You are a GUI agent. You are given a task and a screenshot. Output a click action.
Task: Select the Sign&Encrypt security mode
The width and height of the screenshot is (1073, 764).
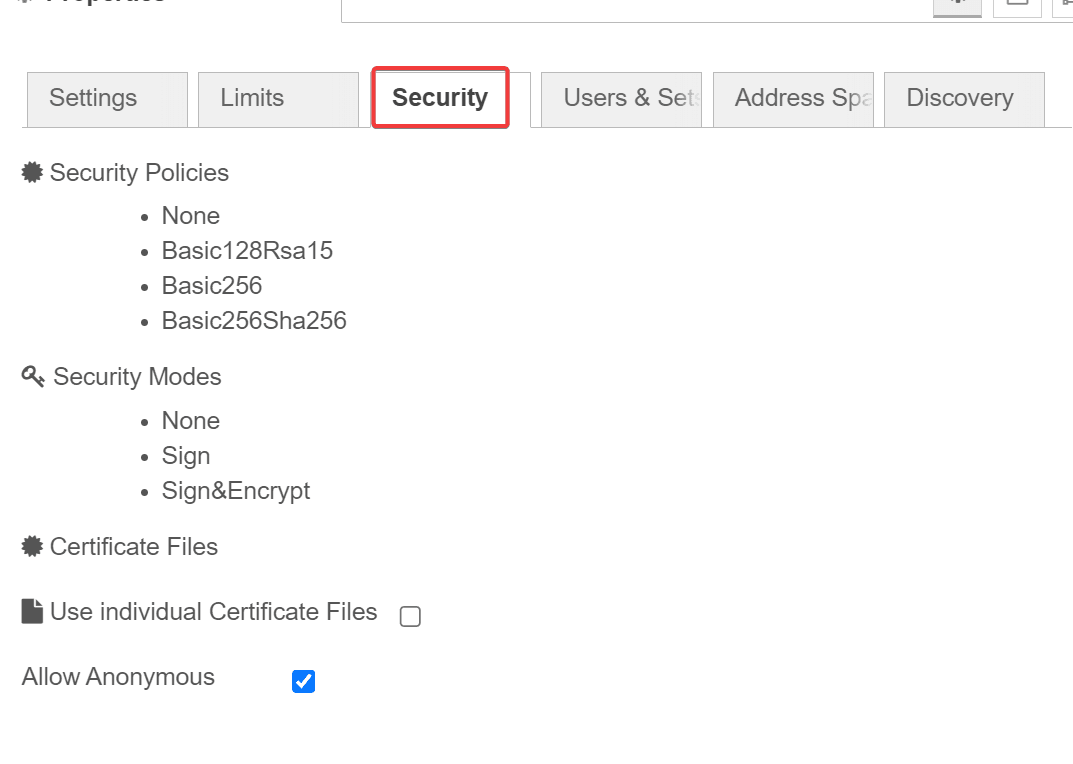pyautogui.click(x=236, y=490)
